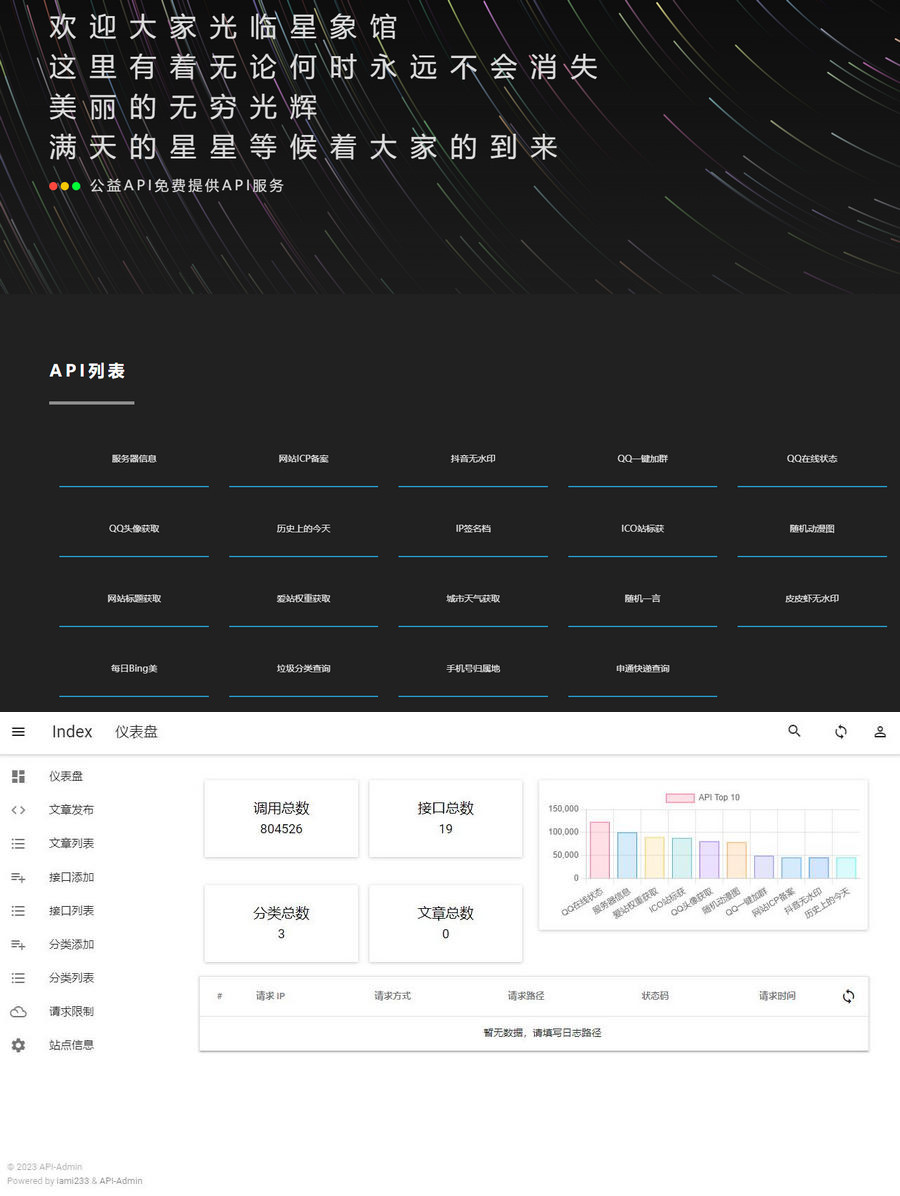
Task: Visit the iami233 footer link
Action: click(x=66, y=1180)
